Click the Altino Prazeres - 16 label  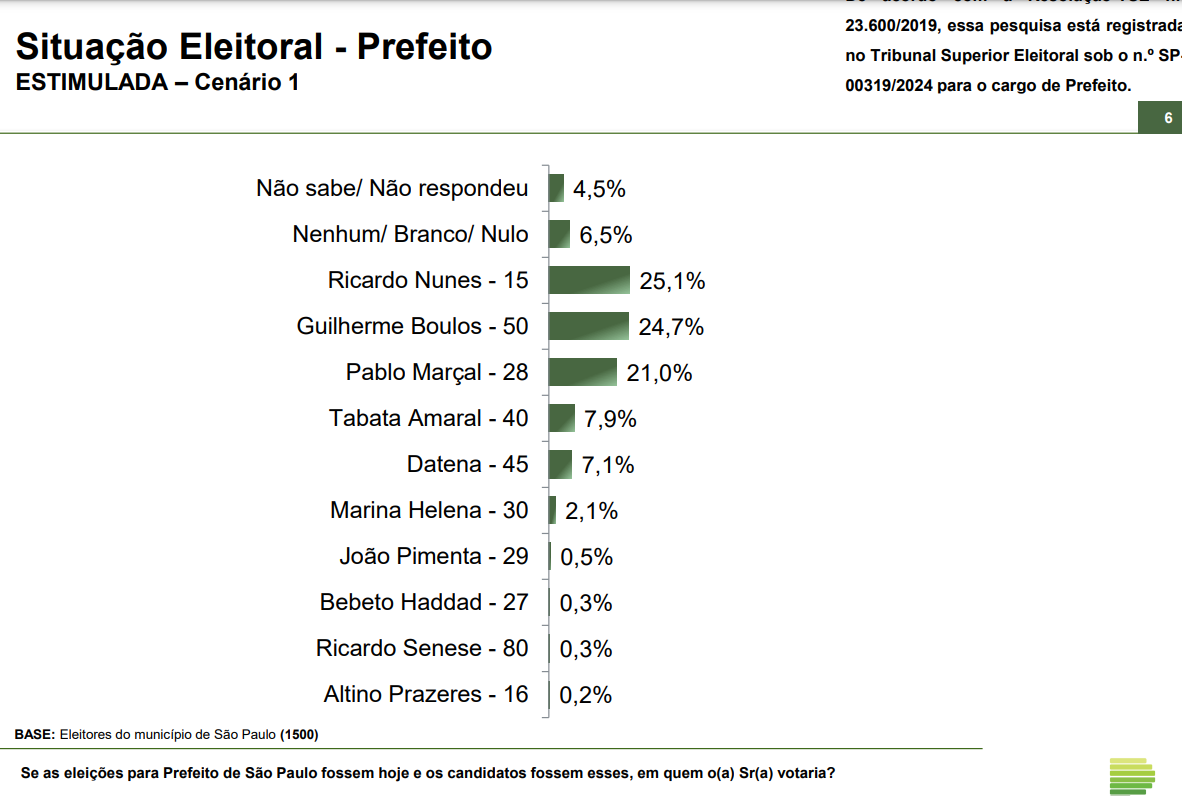[426, 694]
